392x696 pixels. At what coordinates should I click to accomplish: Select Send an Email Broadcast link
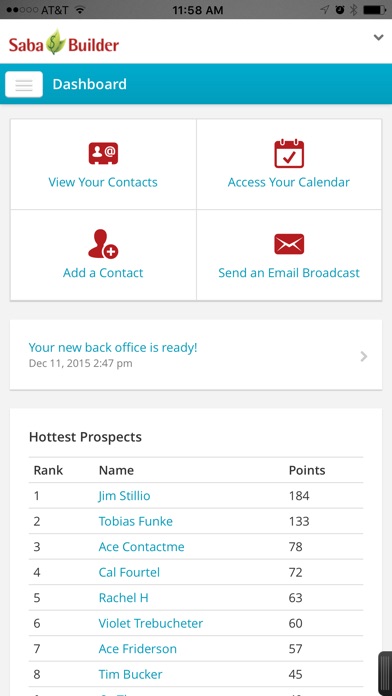(289, 273)
